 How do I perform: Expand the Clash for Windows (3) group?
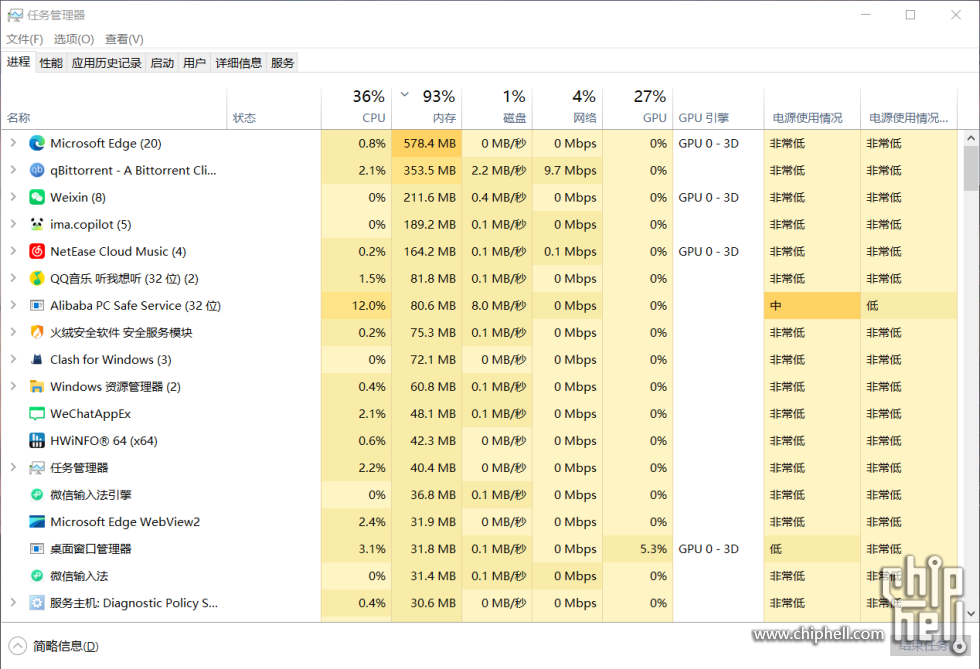(x=13, y=359)
